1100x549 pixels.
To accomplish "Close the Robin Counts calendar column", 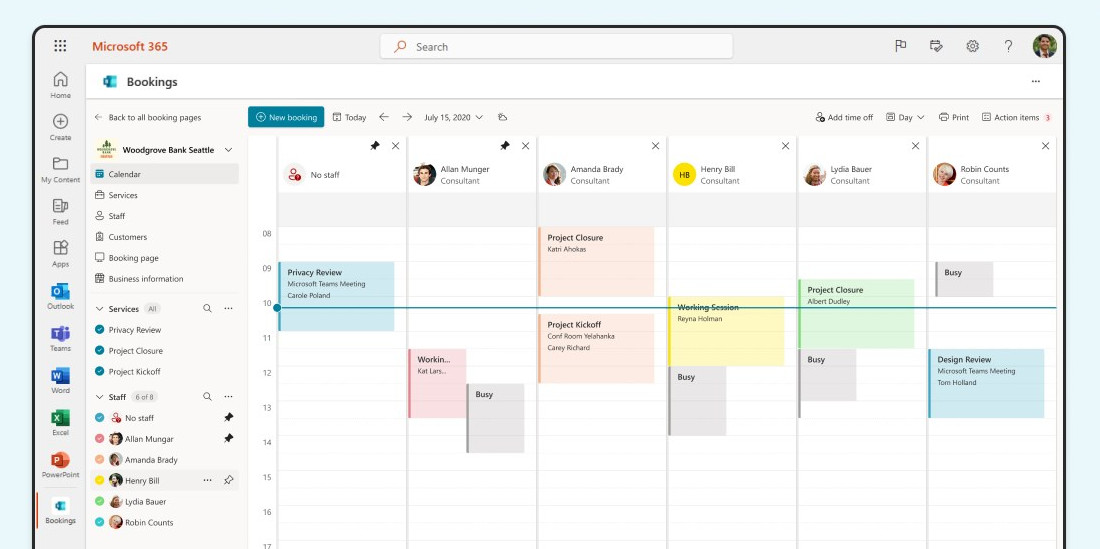I will tap(1045, 146).
